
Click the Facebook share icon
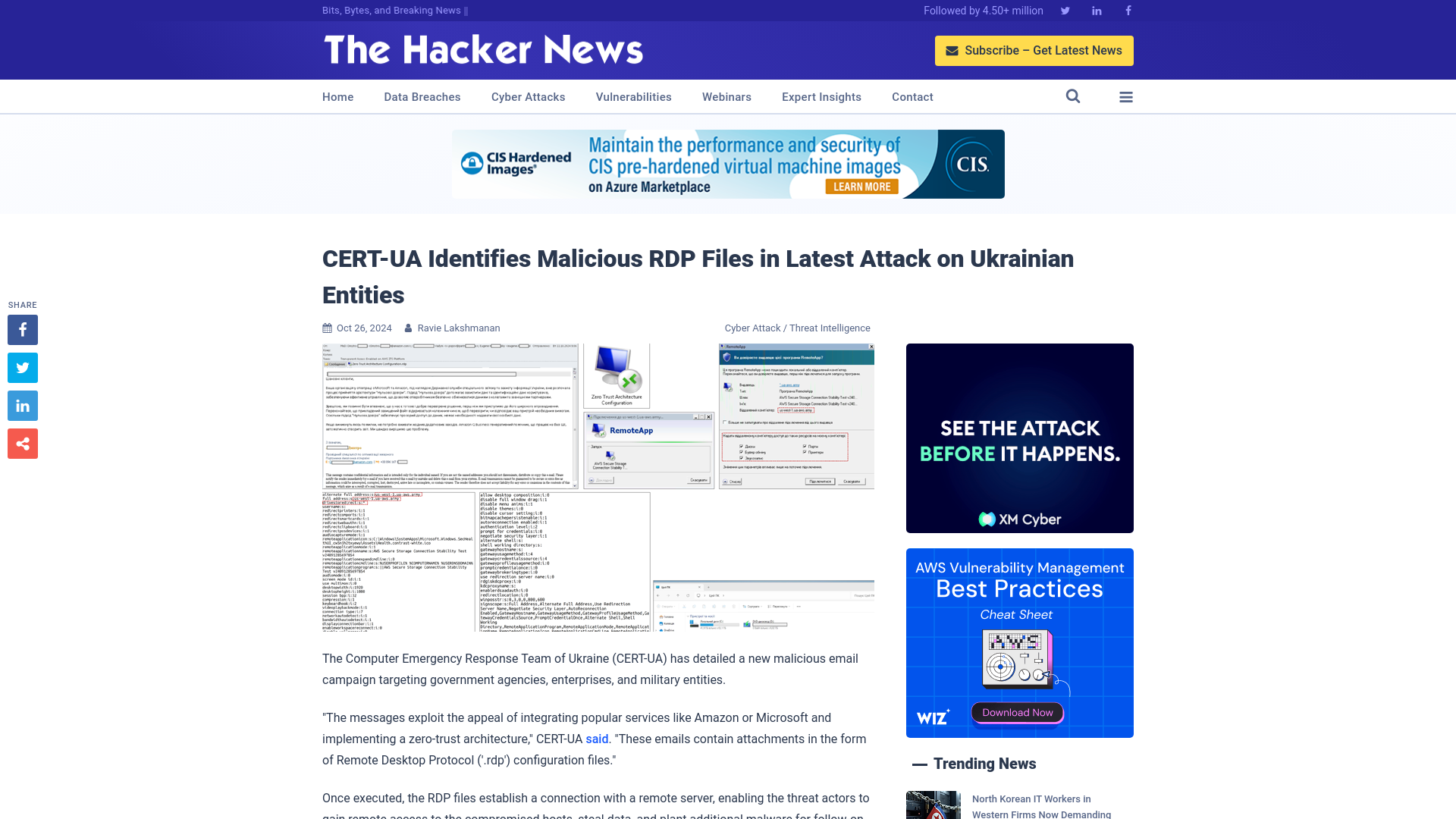(x=22, y=329)
